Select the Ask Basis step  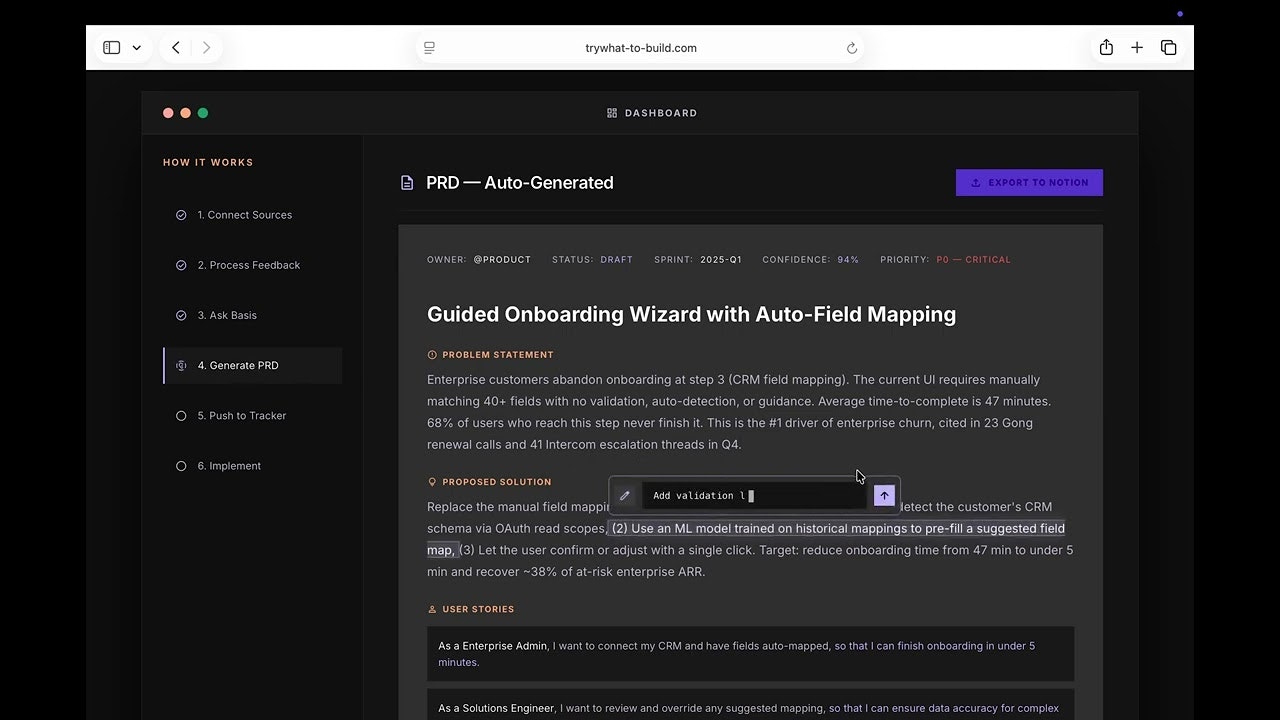[x=228, y=315]
